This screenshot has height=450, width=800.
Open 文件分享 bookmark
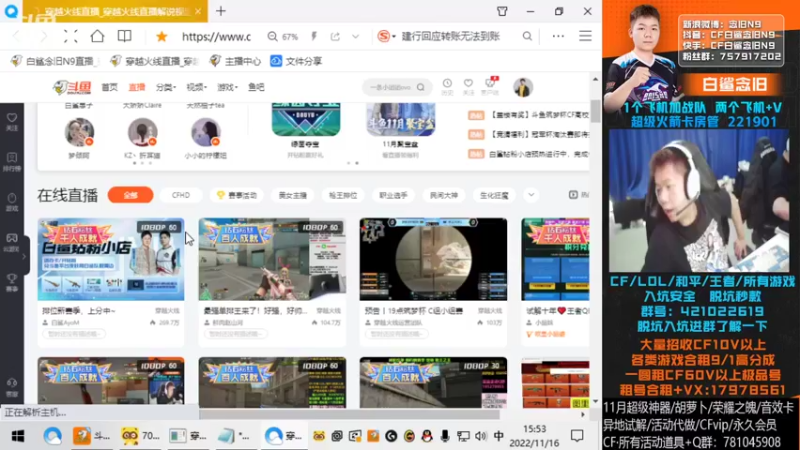tap(296, 61)
